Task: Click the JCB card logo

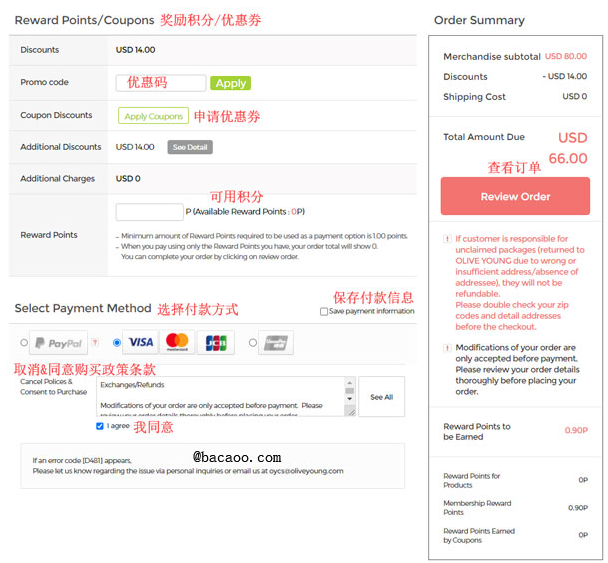Action: [x=216, y=343]
